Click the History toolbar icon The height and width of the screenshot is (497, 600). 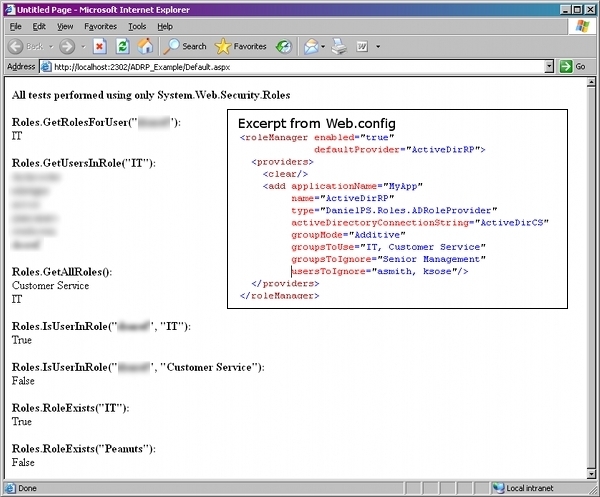tap(284, 47)
